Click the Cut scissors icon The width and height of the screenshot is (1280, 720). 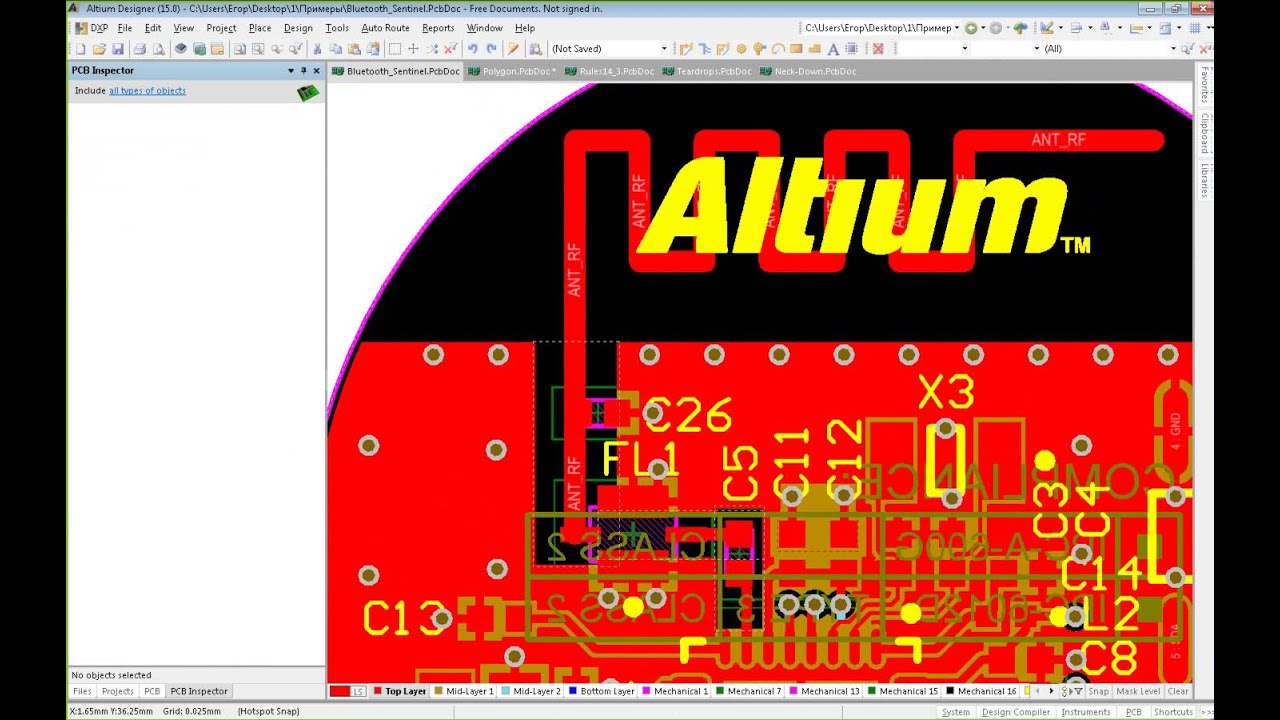point(317,48)
